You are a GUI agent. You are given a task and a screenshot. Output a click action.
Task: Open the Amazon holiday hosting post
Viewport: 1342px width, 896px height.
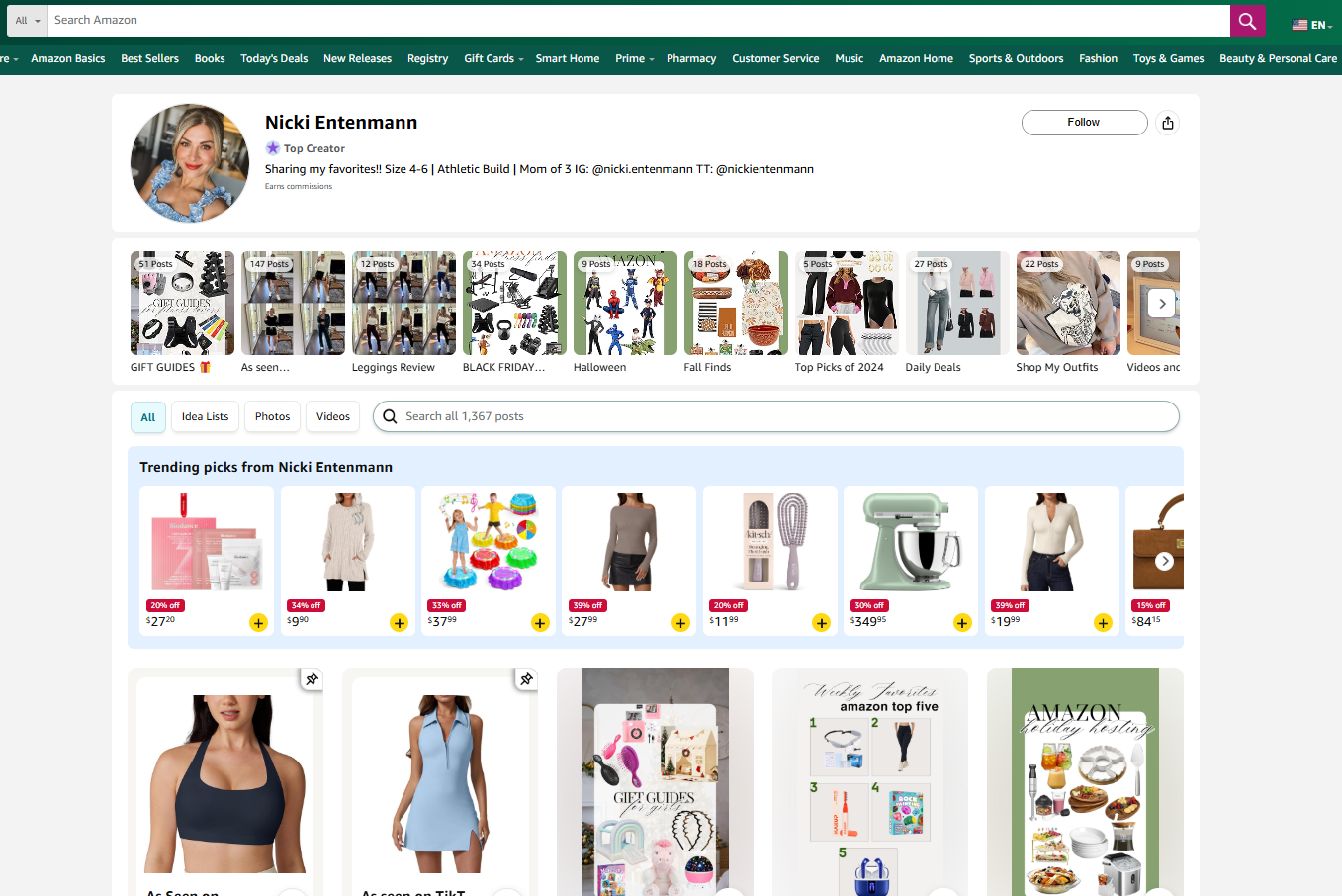pos(1085,781)
